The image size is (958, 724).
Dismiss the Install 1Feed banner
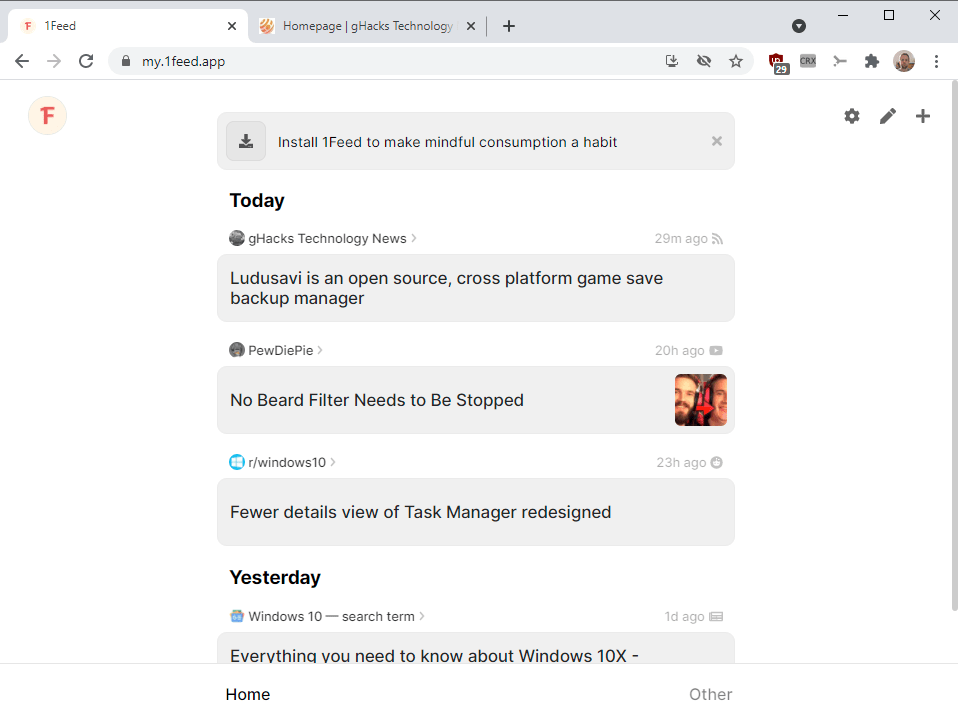[x=716, y=141]
